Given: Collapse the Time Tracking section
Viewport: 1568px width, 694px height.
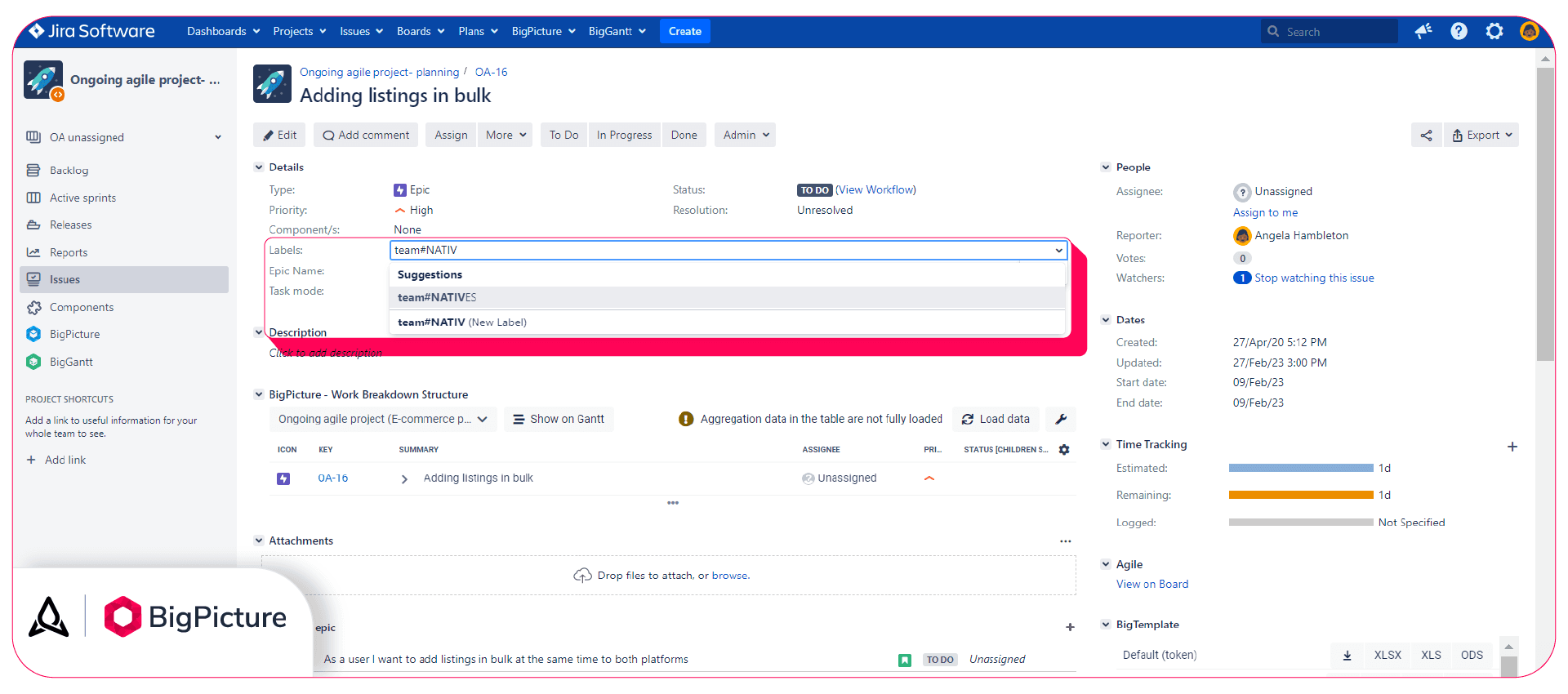Looking at the screenshot, I should pyautogui.click(x=1106, y=444).
